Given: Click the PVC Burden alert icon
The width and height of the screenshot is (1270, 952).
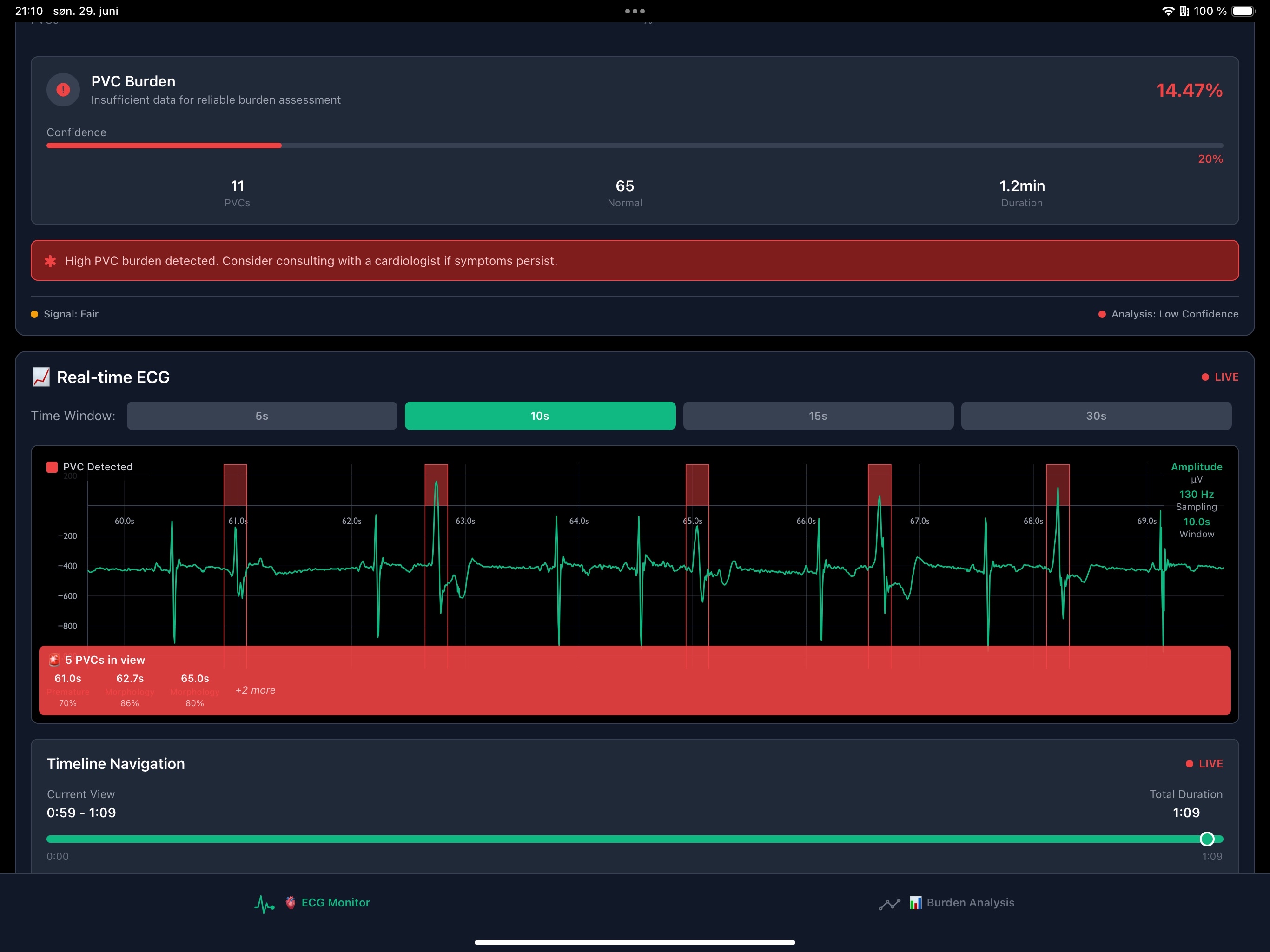Looking at the screenshot, I should 63,90.
